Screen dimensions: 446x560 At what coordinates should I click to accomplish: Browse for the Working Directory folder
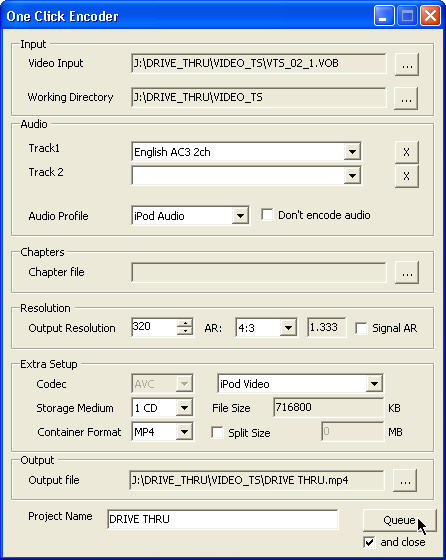406,98
